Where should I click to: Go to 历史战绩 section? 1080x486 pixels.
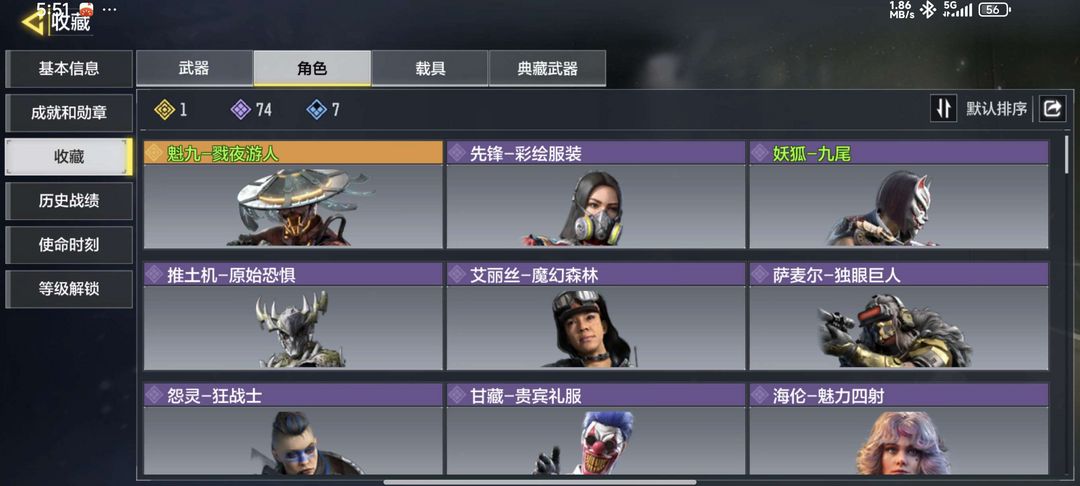click(69, 201)
